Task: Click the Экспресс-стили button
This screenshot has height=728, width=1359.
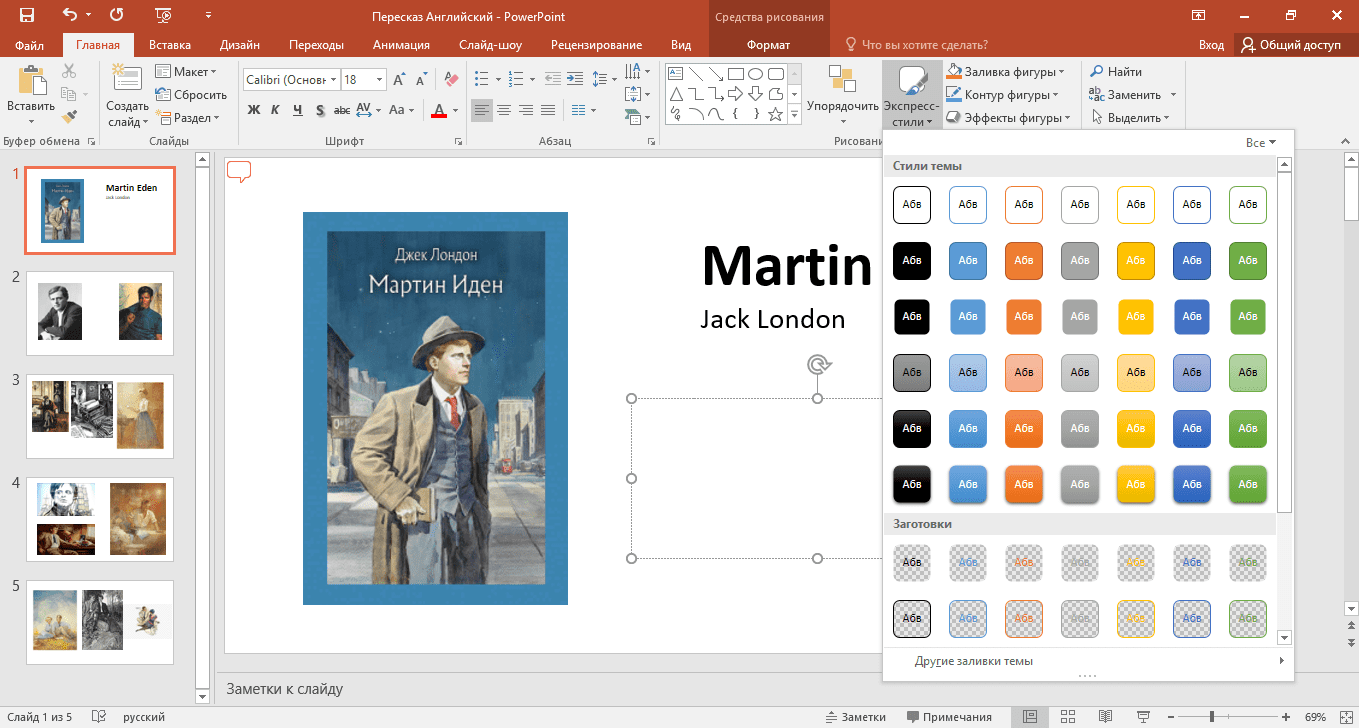Action: (x=911, y=96)
